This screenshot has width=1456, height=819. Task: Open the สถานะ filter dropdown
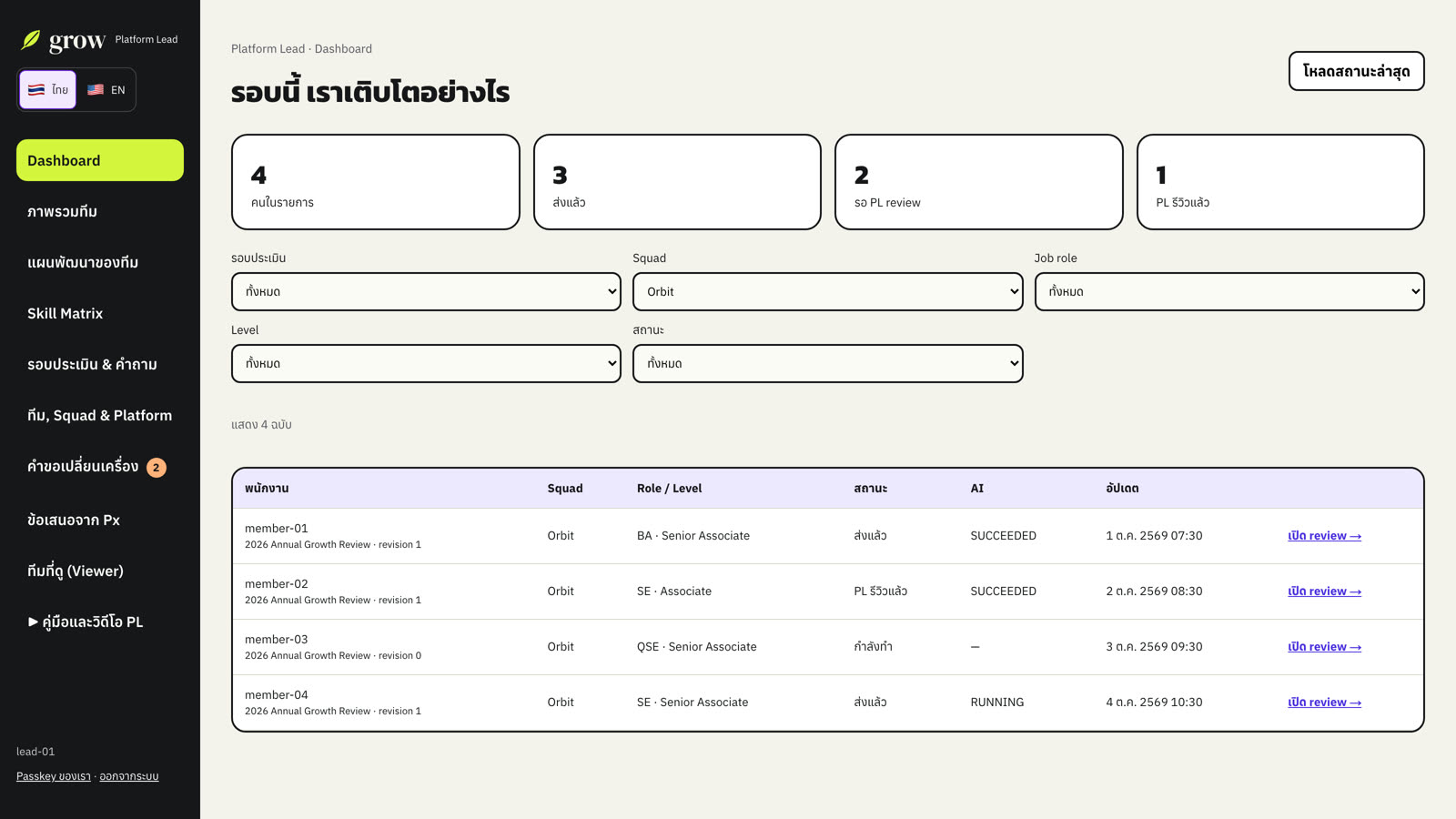point(828,363)
